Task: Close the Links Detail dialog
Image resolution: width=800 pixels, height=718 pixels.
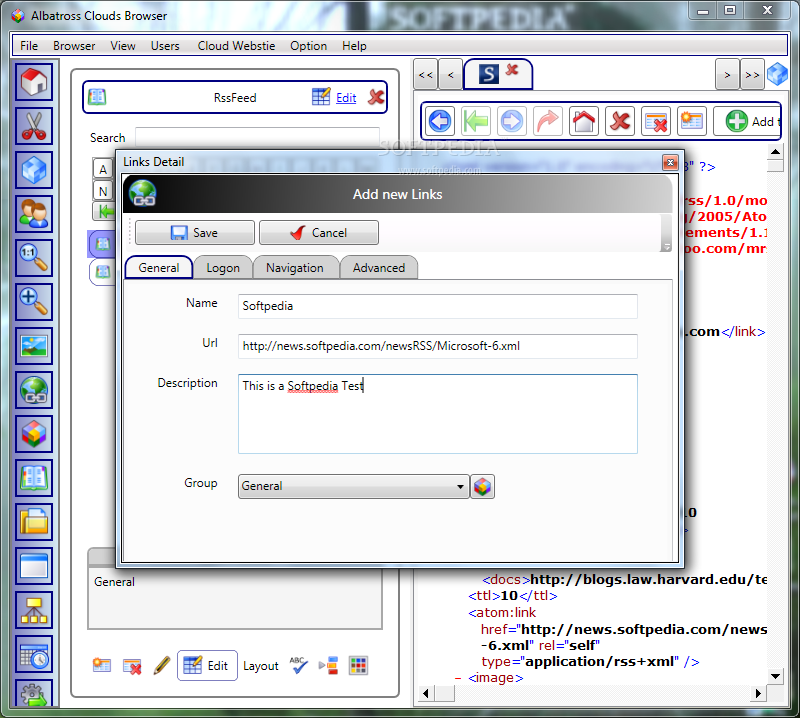Action: pos(670,162)
